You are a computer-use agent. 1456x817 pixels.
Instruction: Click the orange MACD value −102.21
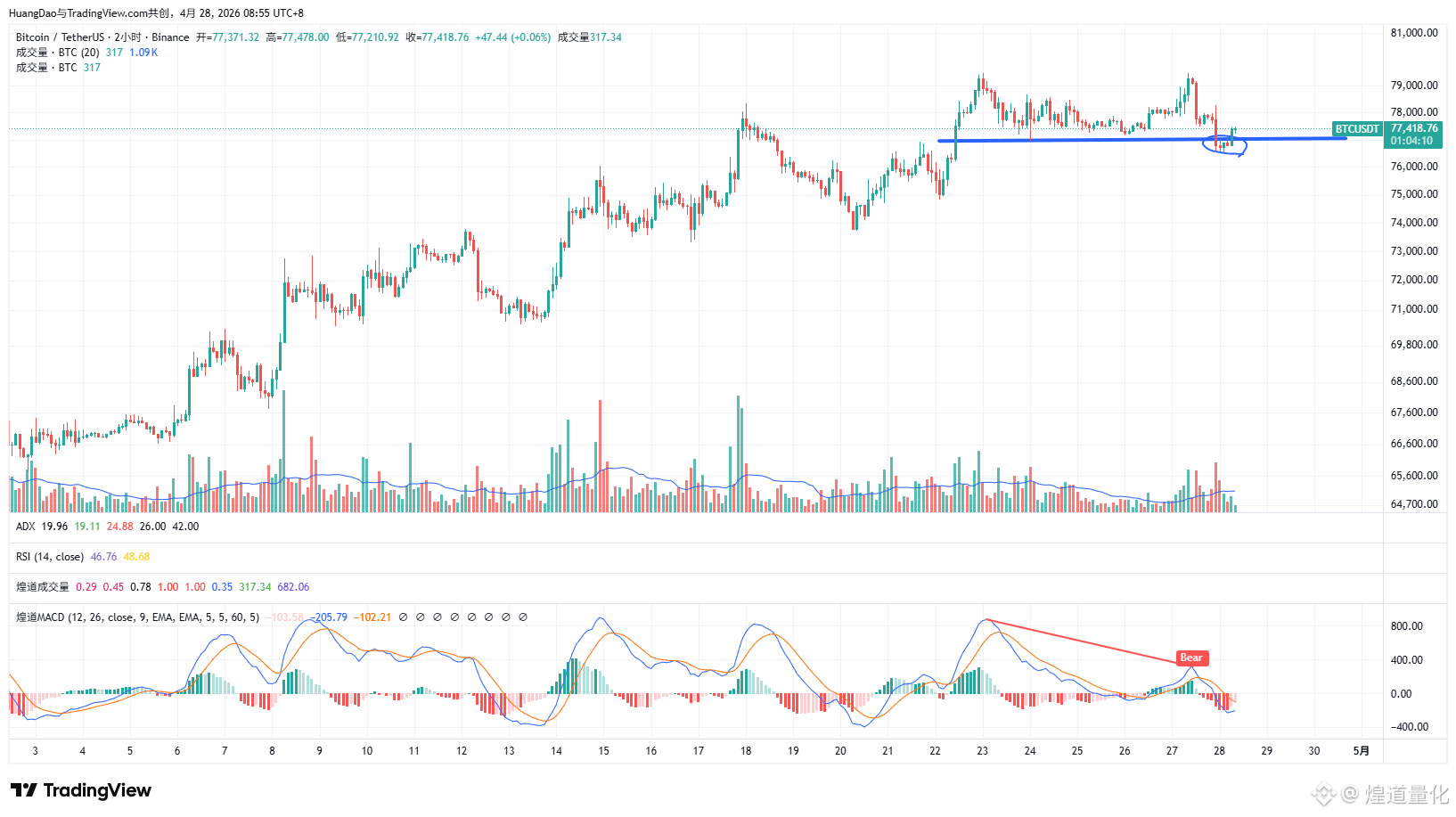click(x=372, y=617)
